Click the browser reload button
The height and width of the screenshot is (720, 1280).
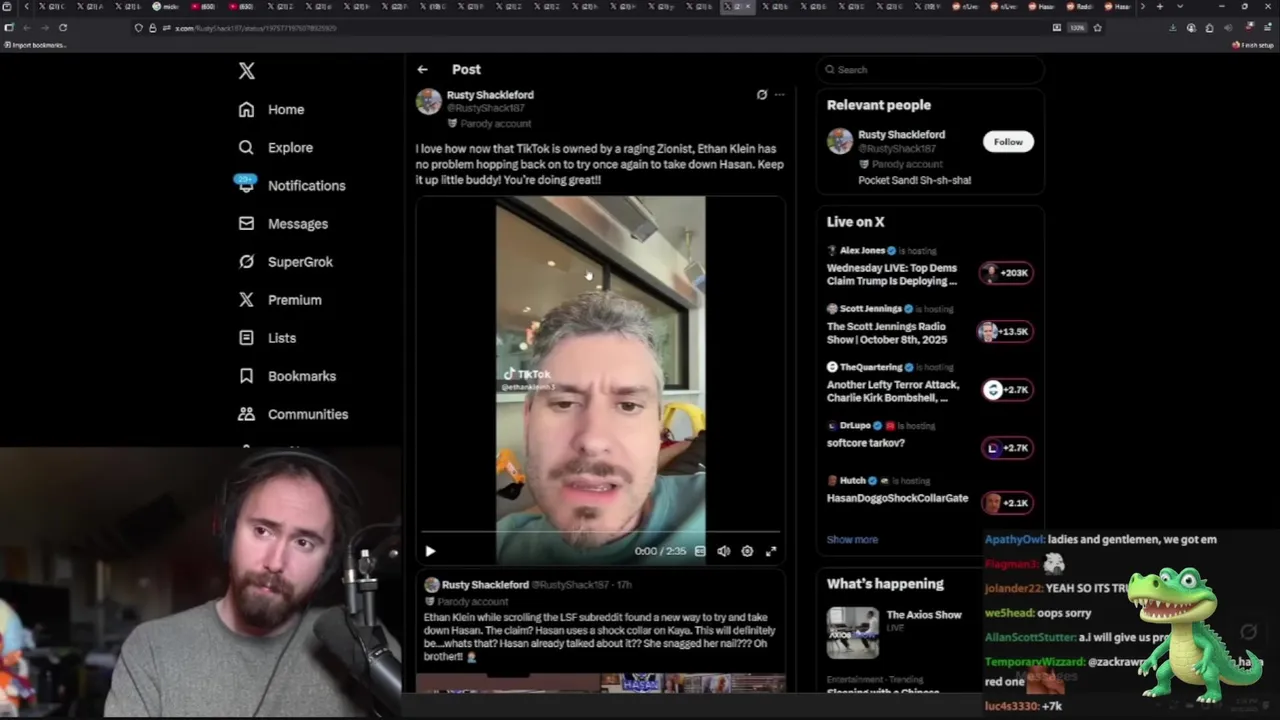tap(63, 28)
